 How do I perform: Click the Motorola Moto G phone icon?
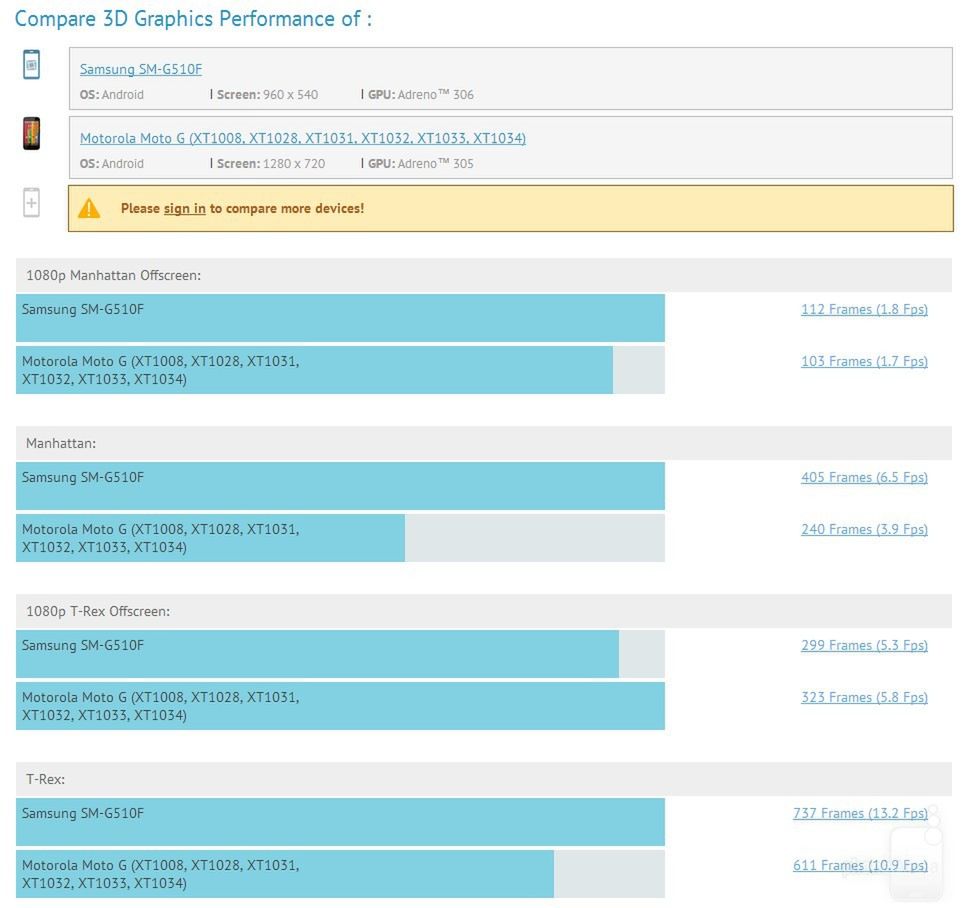[x=32, y=133]
